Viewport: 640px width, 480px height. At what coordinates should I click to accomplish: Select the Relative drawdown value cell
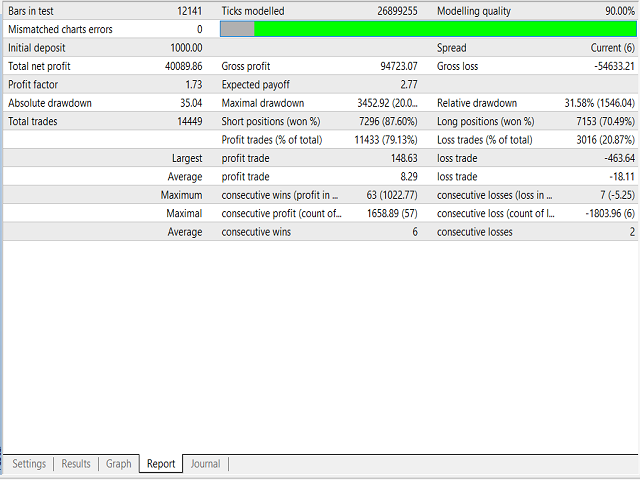click(x=599, y=103)
